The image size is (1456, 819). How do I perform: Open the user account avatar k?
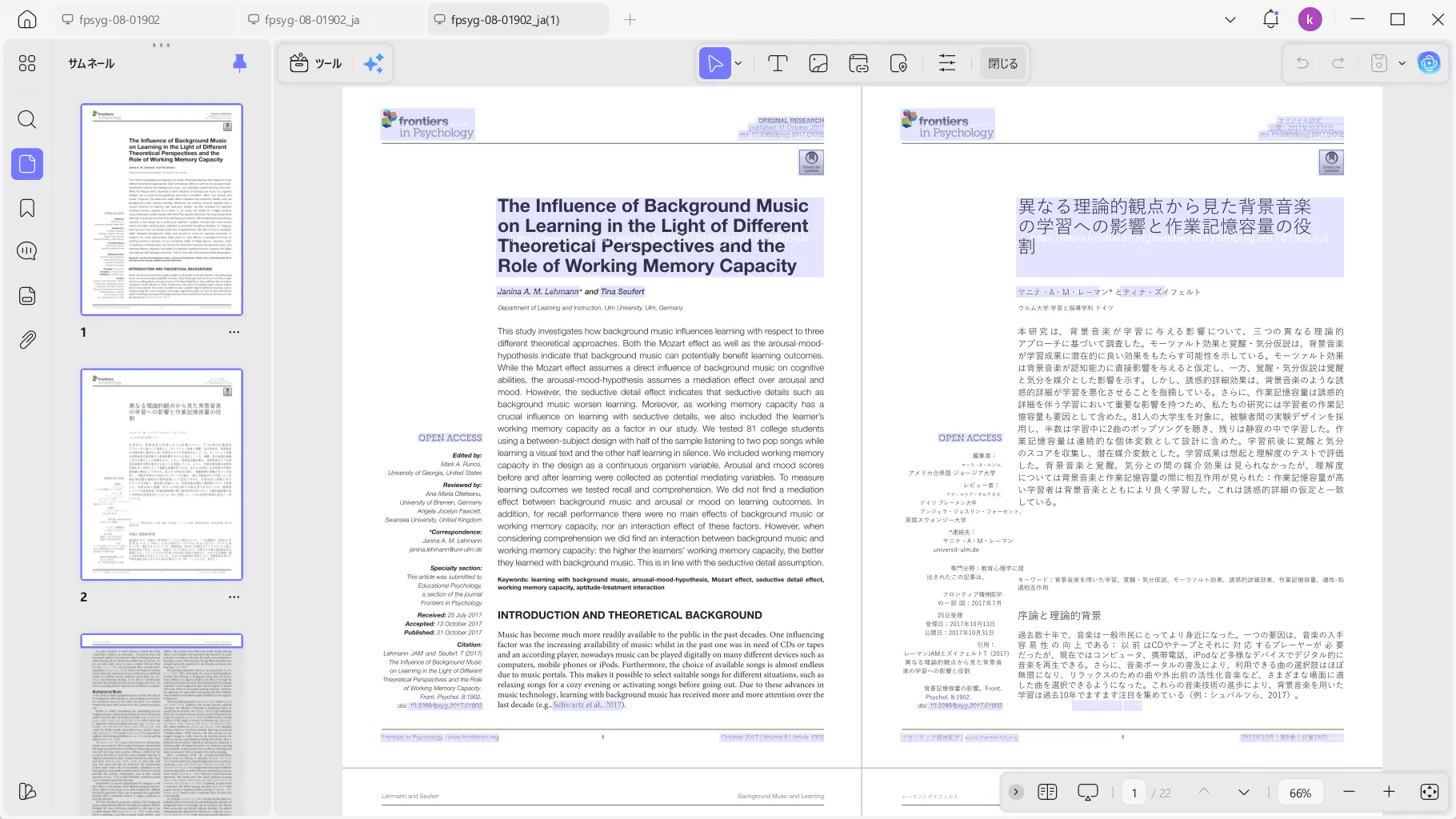point(1310,20)
